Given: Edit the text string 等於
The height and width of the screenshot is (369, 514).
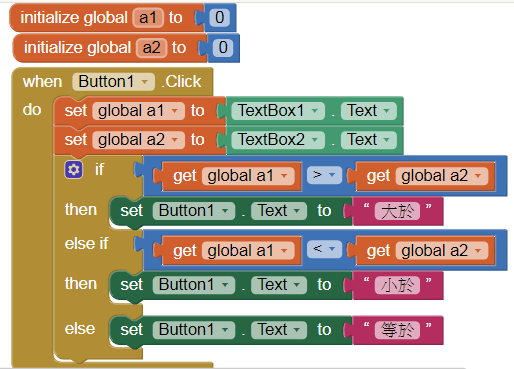Looking at the screenshot, I should (397, 330).
